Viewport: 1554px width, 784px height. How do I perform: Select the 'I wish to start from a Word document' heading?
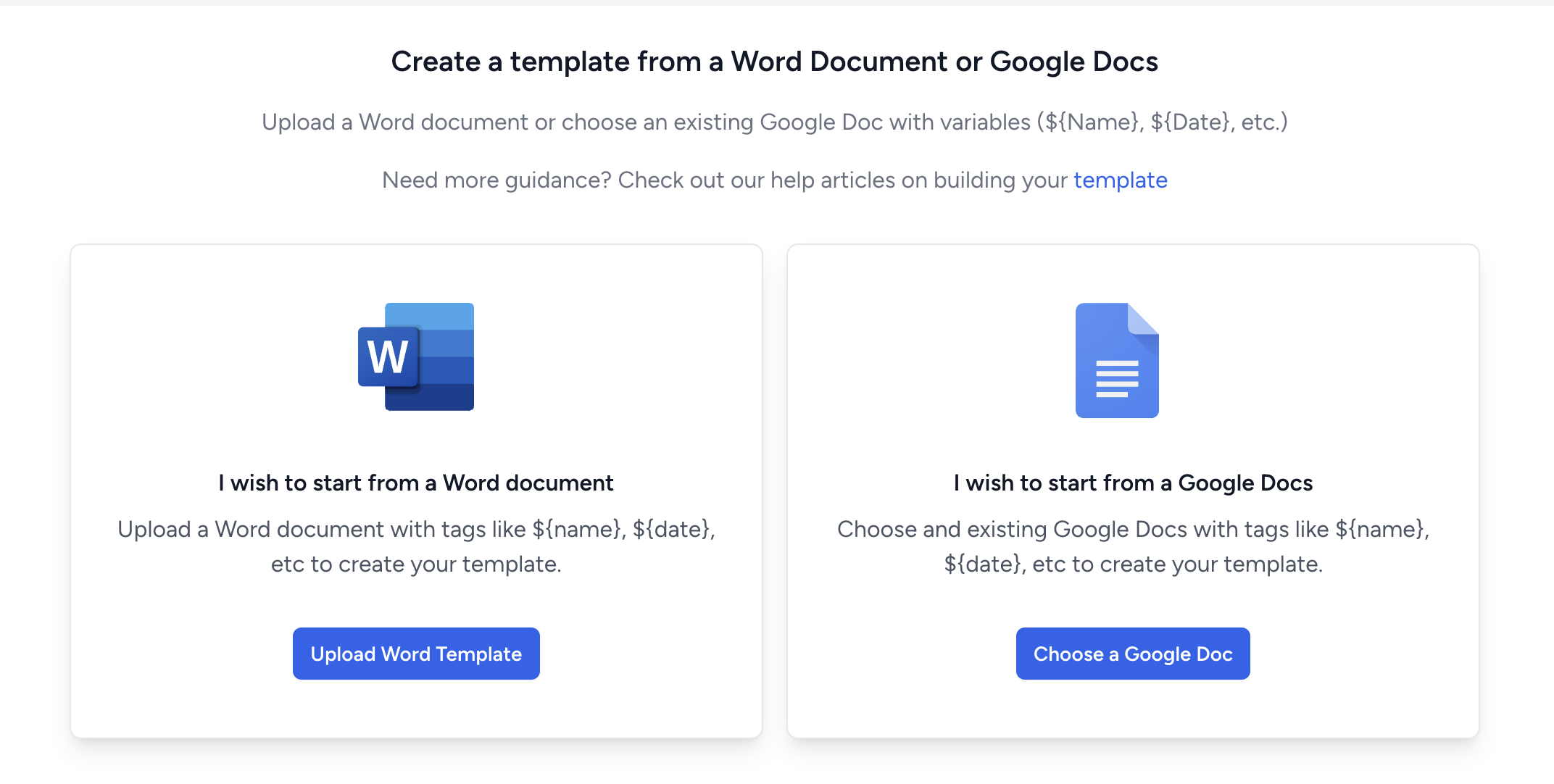coord(416,483)
